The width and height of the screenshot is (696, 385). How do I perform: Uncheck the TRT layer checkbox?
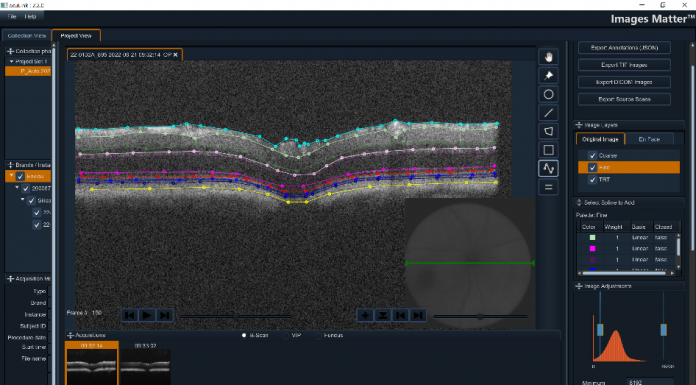tap(592, 179)
